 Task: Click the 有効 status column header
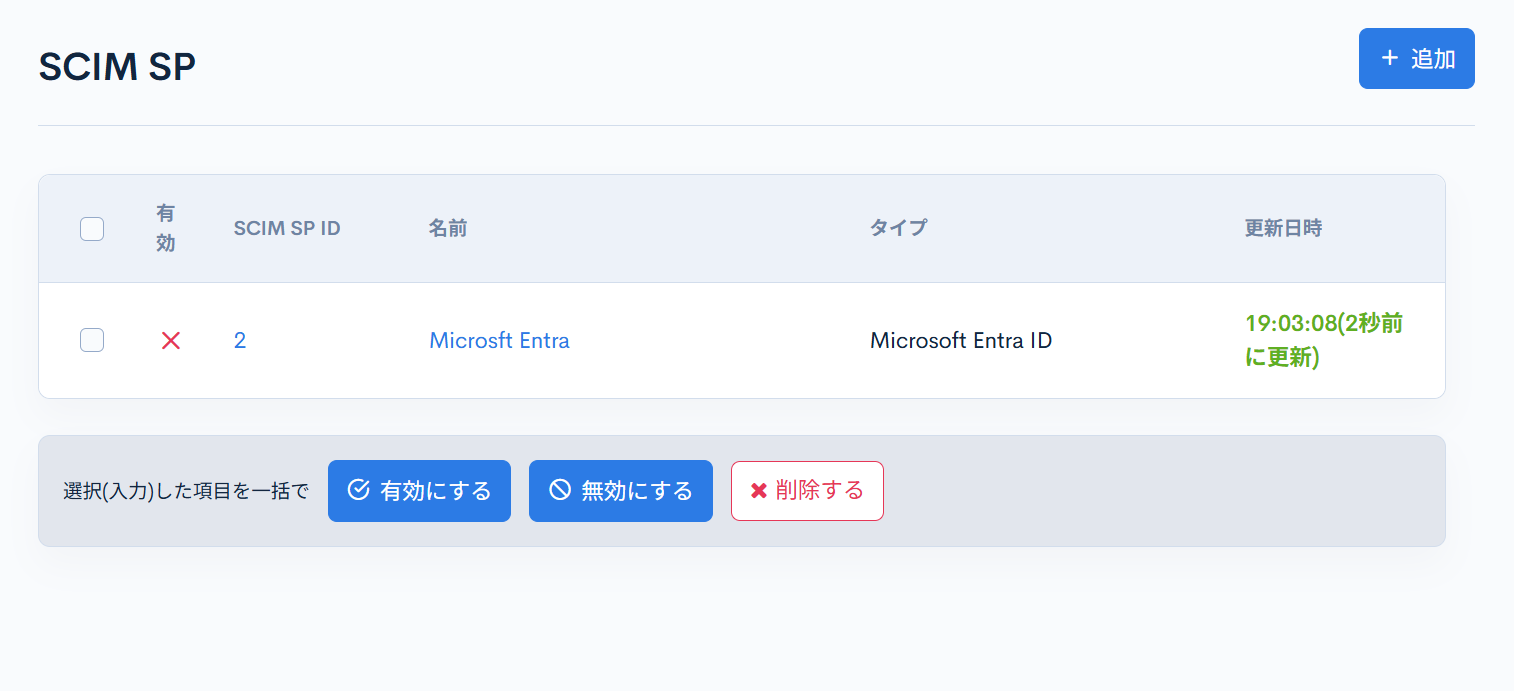pos(166,228)
